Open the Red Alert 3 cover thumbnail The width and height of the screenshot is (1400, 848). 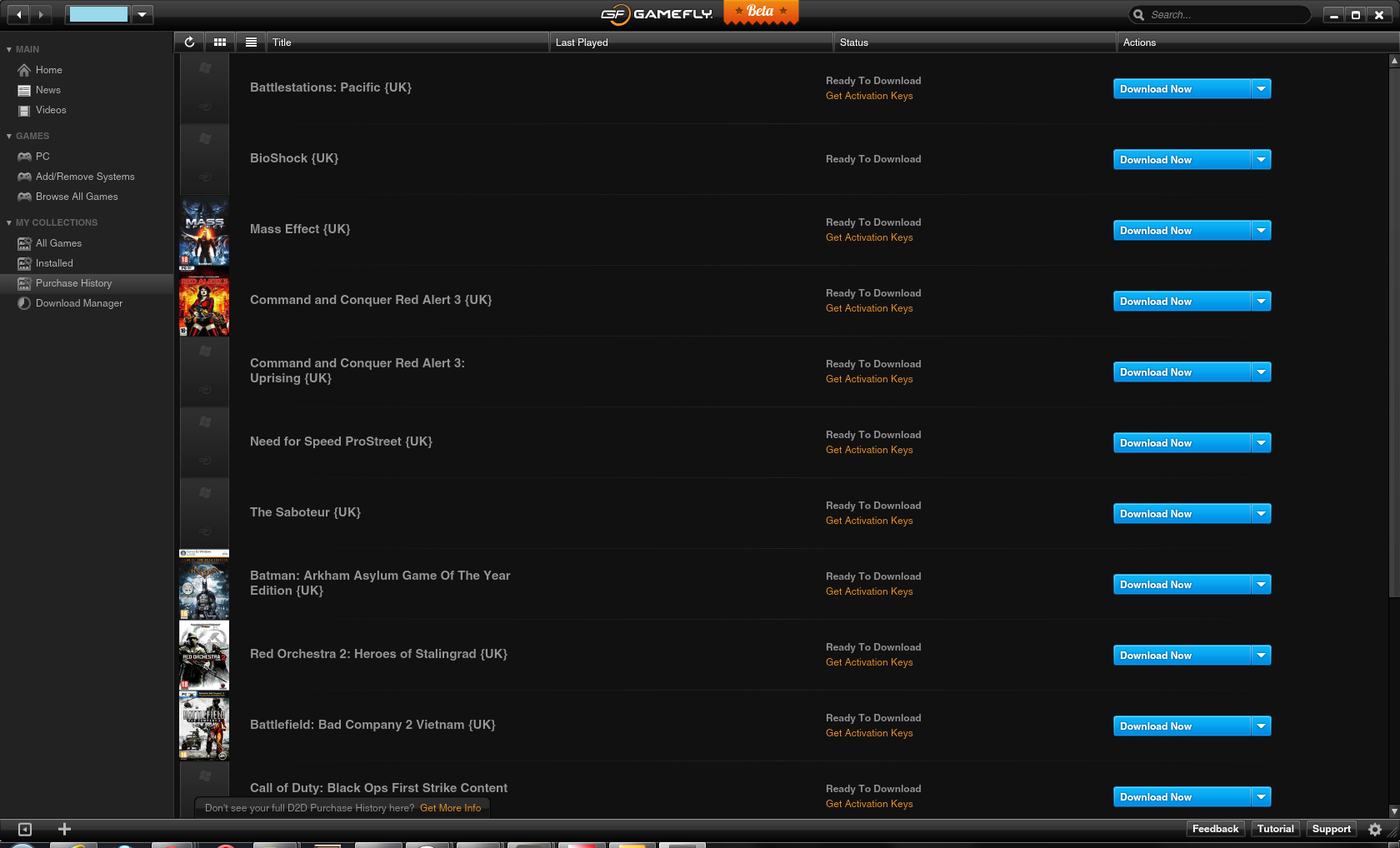coord(204,301)
